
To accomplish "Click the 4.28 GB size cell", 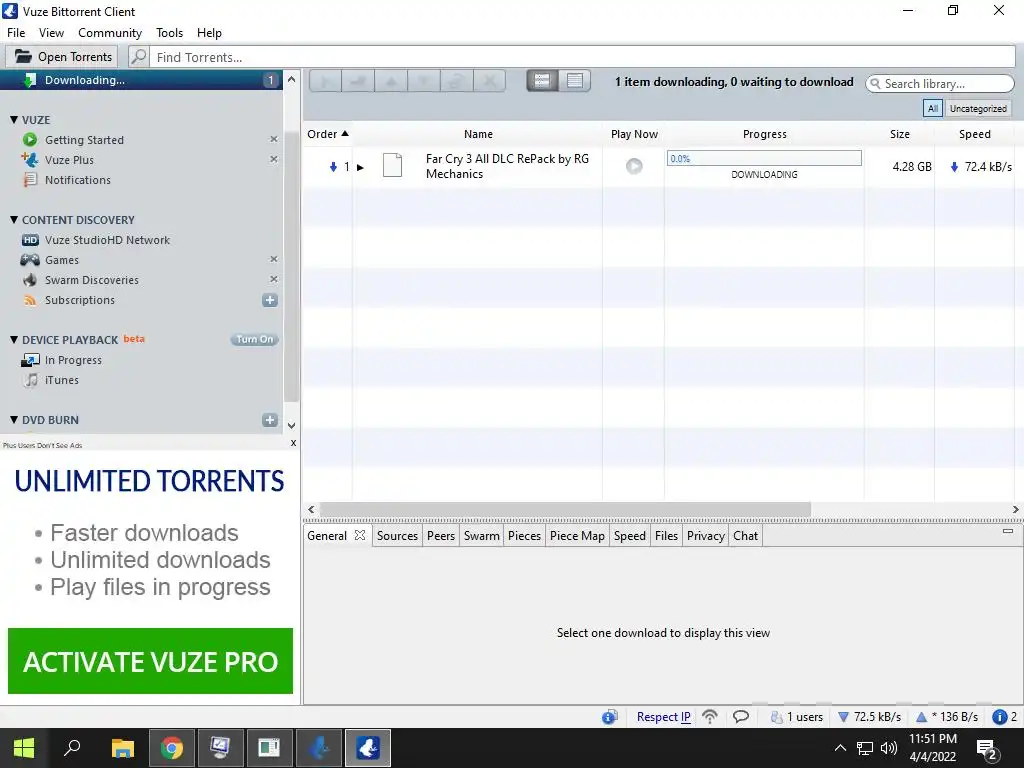I will click(x=912, y=167).
